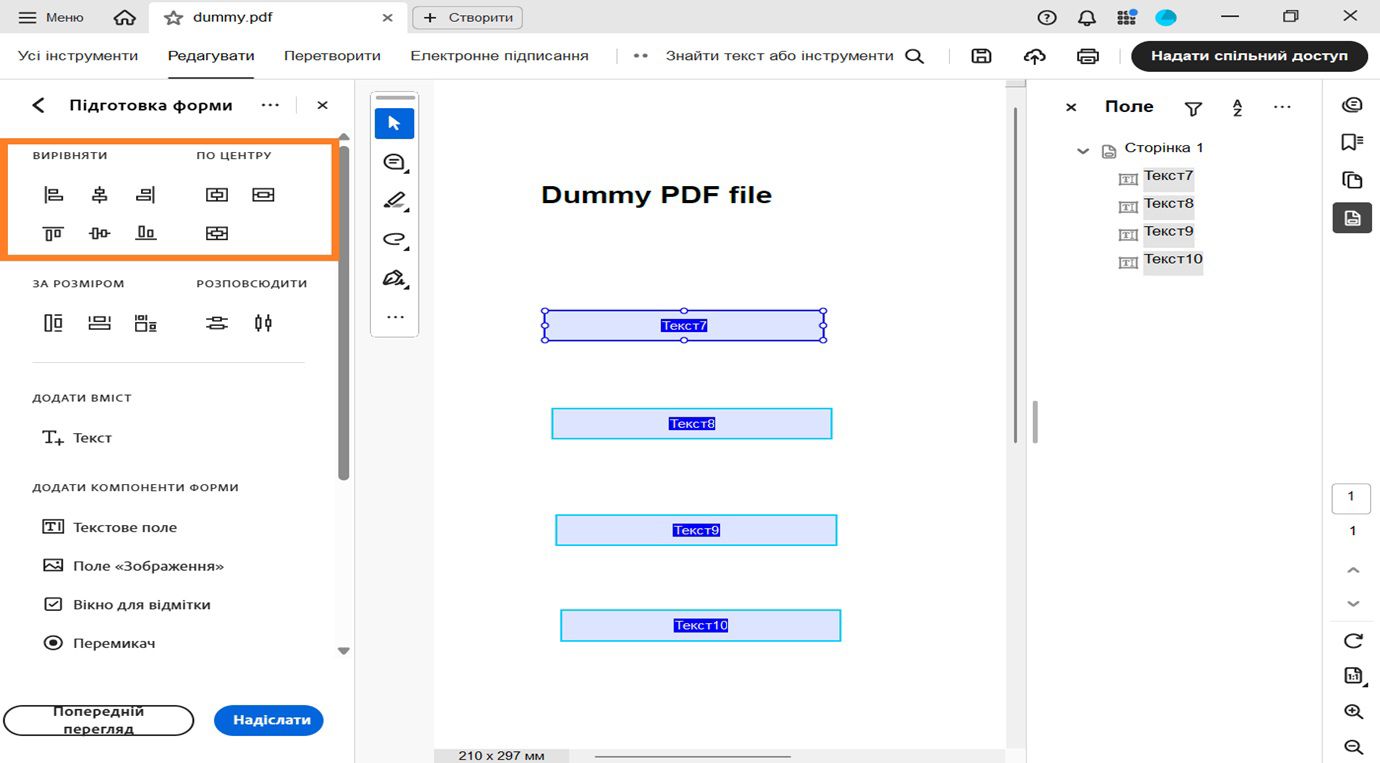The height and width of the screenshot is (763, 1380).
Task: Match width of selected fields
Action: (99, 323)
